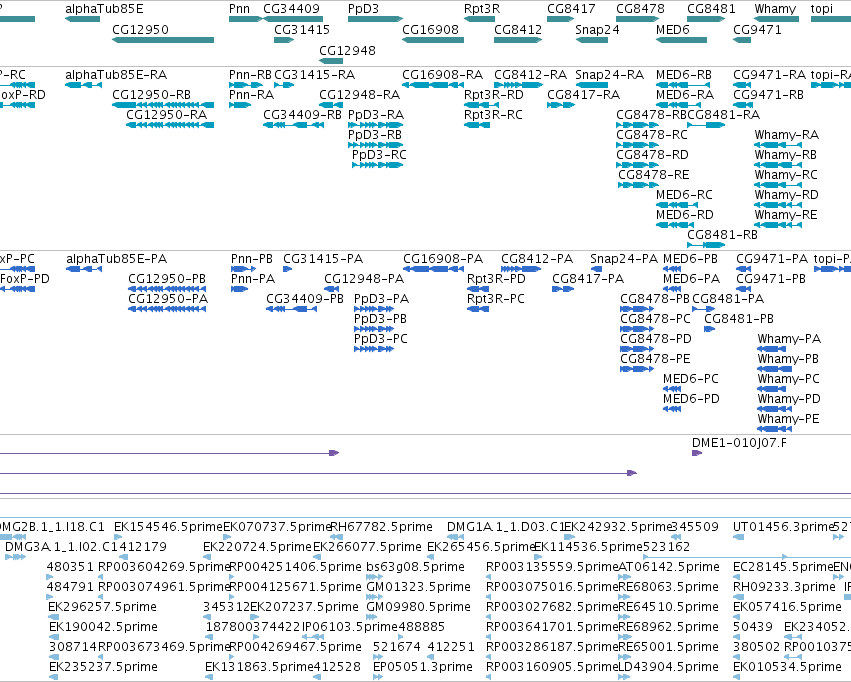Click the topi gene label
Screen dimensions: 851x682
[x=822, y=9]
